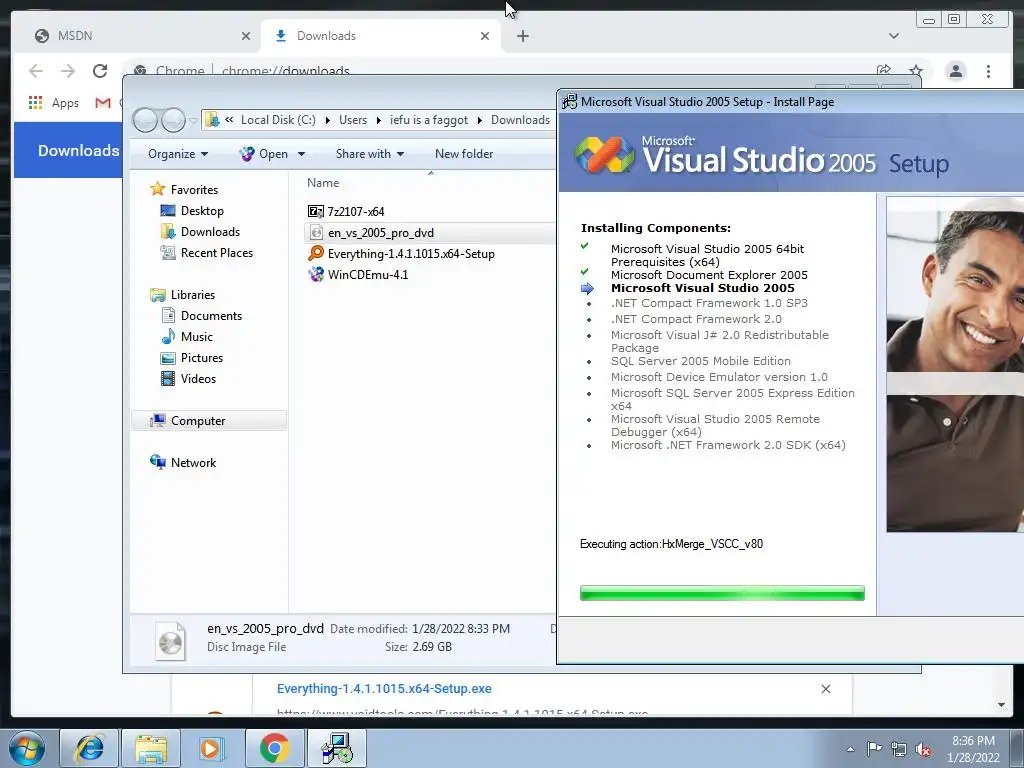Open the Chrome profile avatar

point(955,71)
